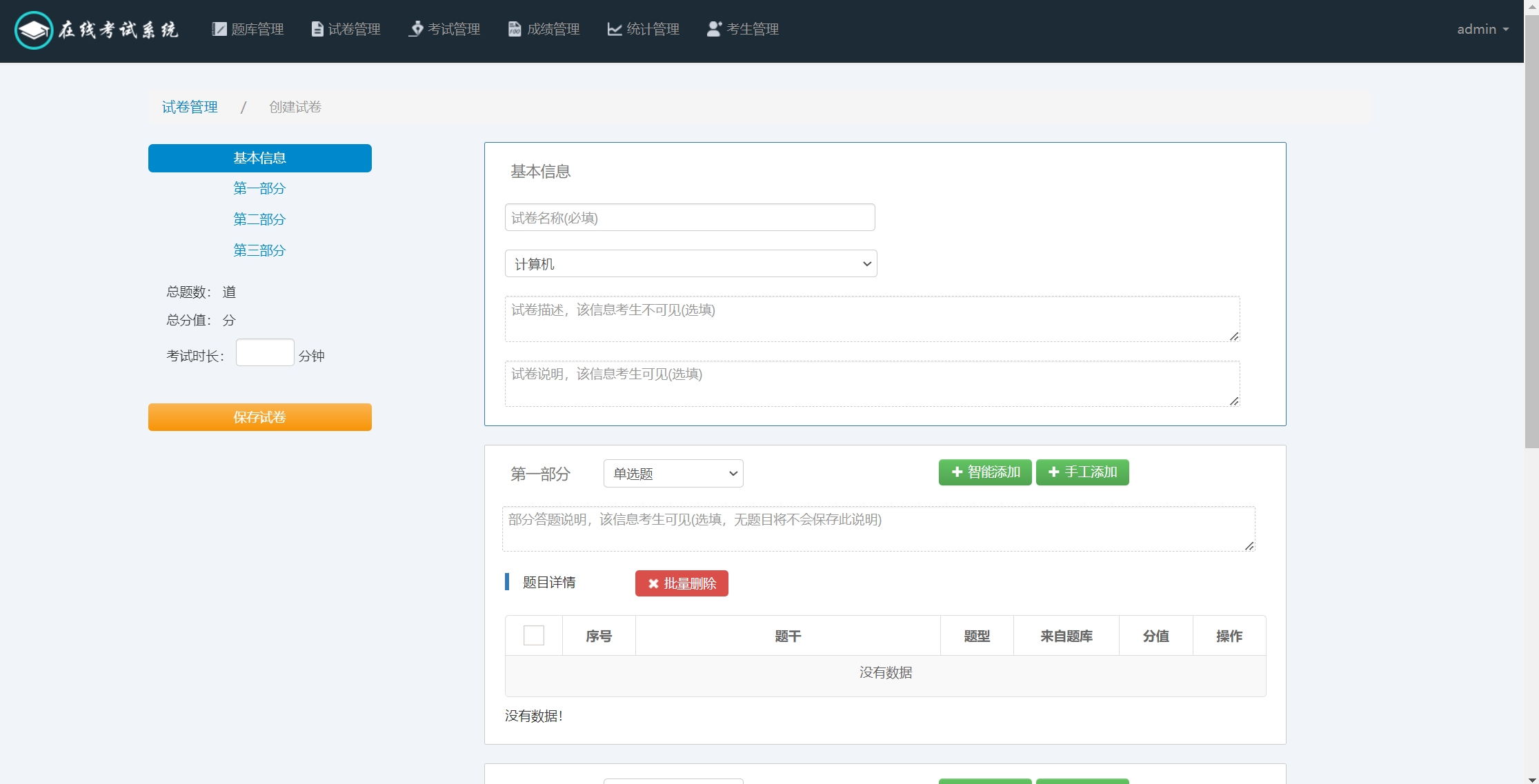Click the X icon on 批量删除
Image resolution: width=1539 pixels, height=784 pixels.
[x=653, y=583]
